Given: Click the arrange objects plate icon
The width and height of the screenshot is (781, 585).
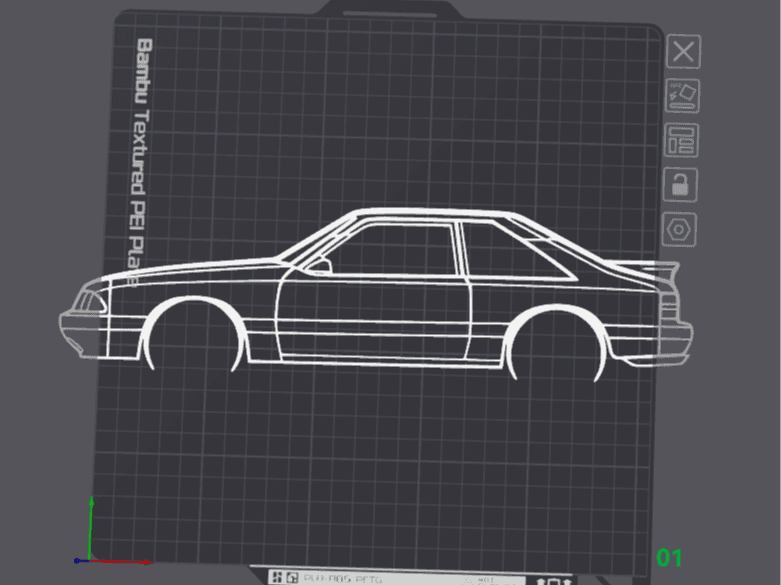Looking at the screenshot, I should (x=681, y=140).
